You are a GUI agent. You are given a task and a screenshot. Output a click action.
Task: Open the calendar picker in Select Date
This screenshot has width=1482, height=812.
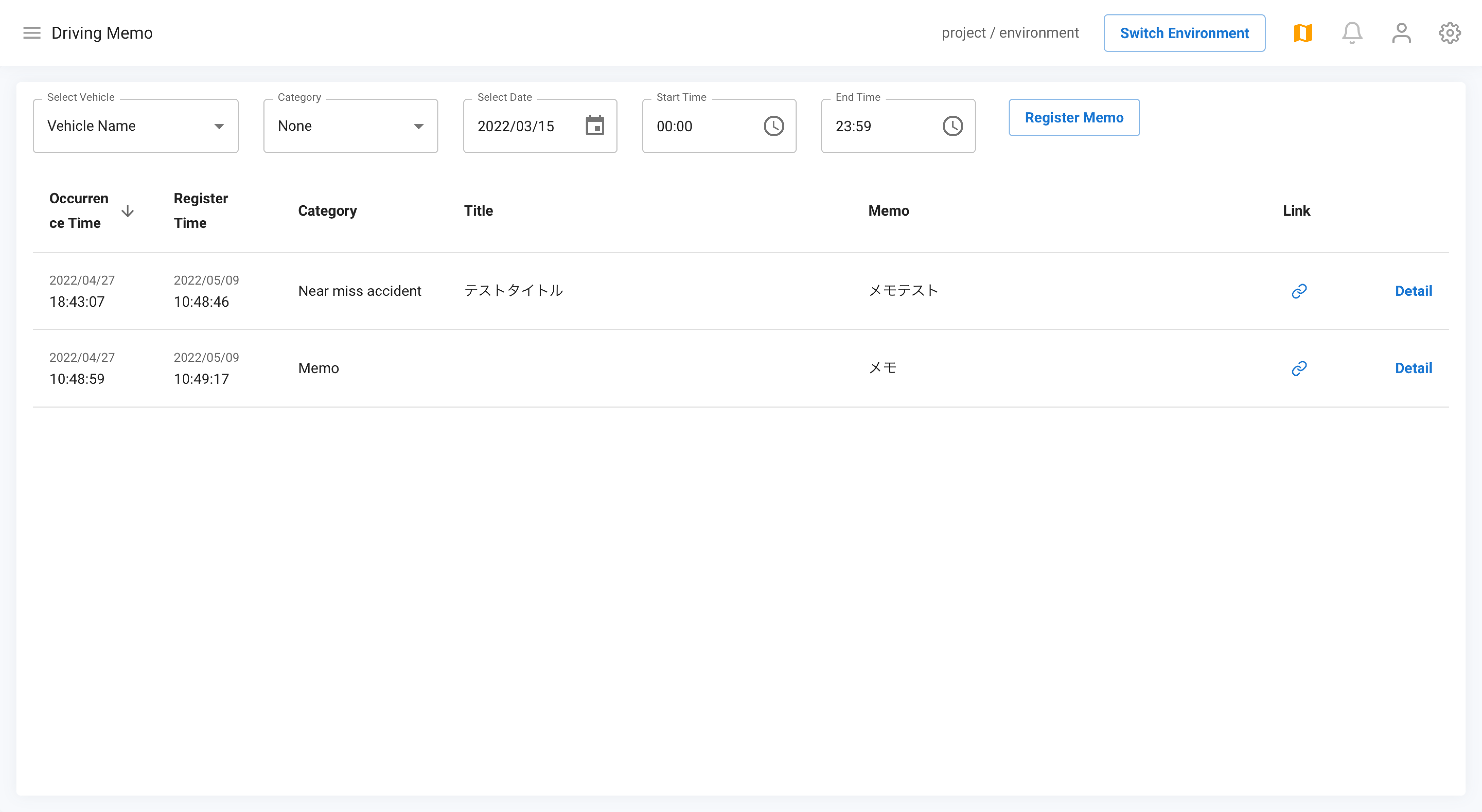(595, 126)
